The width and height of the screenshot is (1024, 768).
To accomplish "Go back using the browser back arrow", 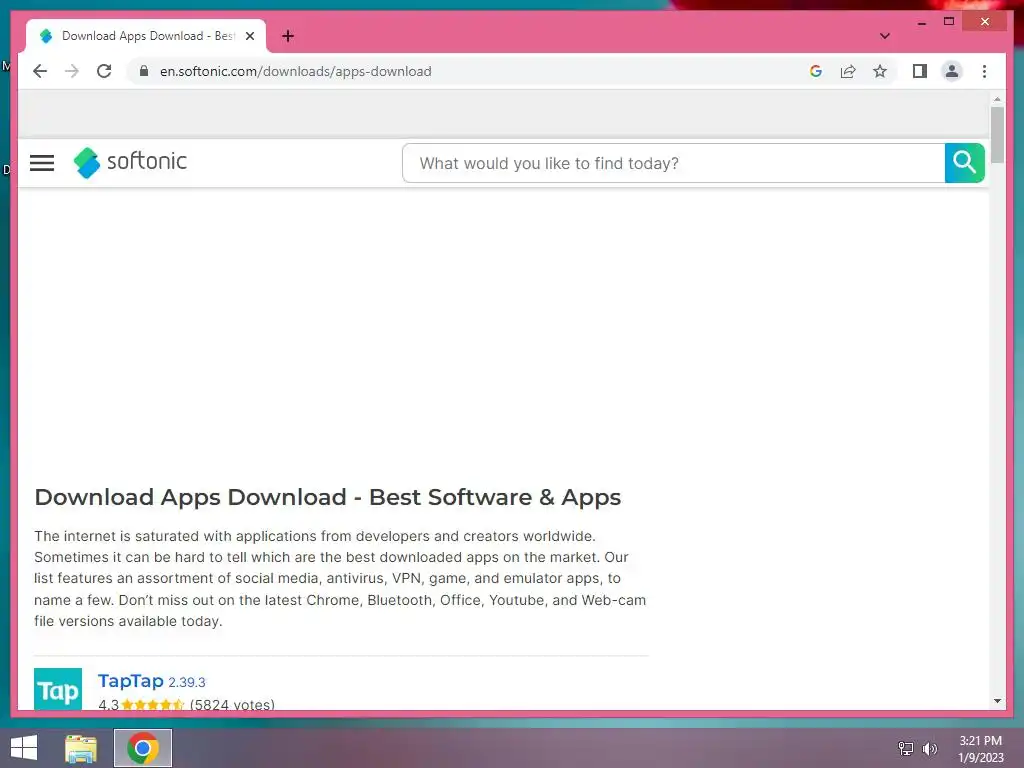I will (x=40, y=71).
